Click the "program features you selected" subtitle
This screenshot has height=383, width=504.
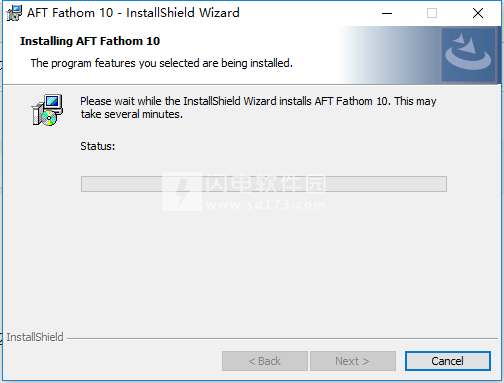tap(162, 63)
